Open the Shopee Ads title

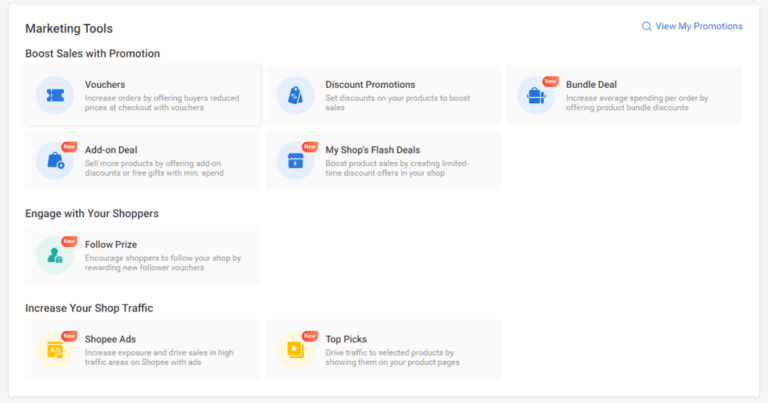pos(110,339)
